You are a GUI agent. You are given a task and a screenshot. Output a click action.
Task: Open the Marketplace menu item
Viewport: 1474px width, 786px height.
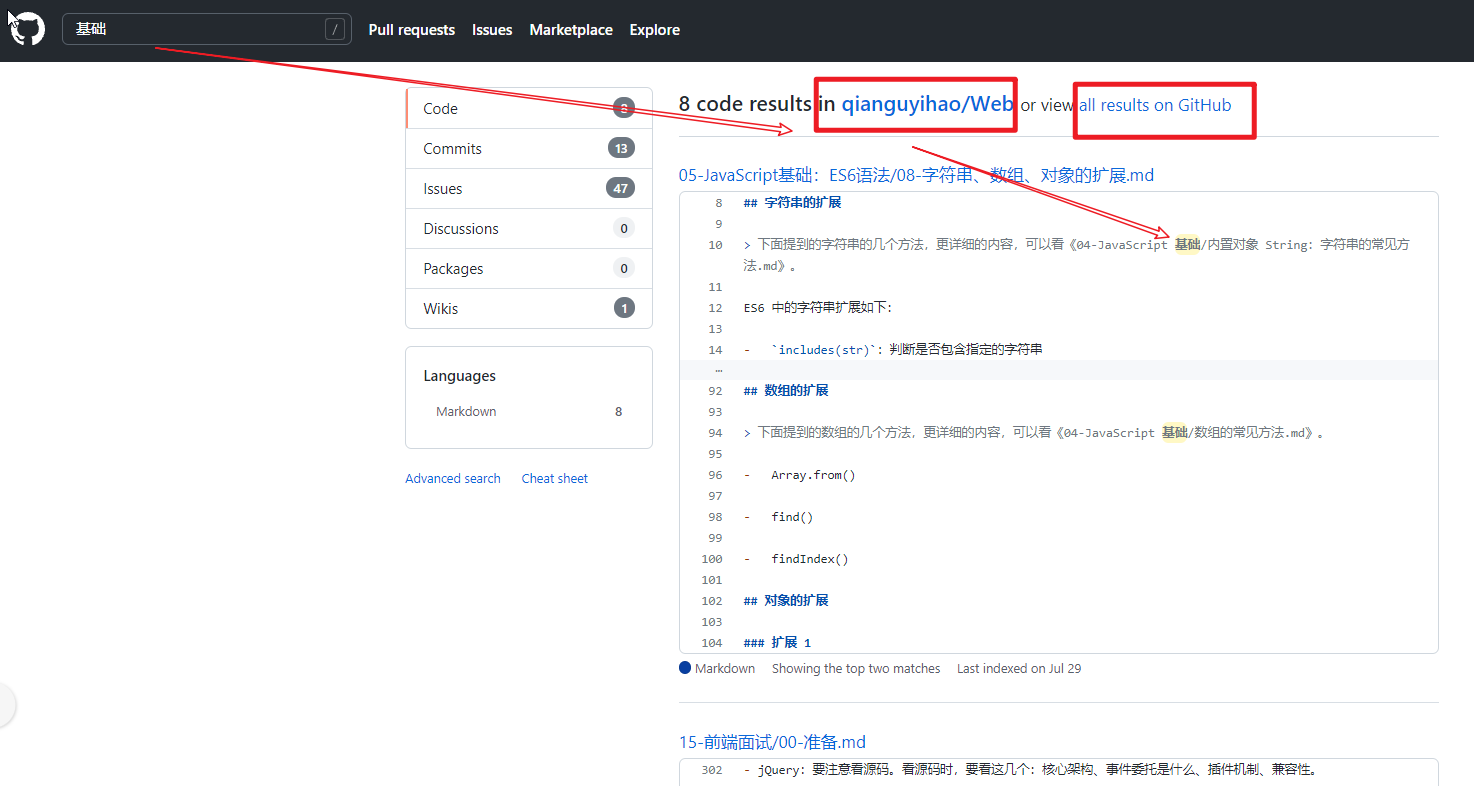pos(571,30)
